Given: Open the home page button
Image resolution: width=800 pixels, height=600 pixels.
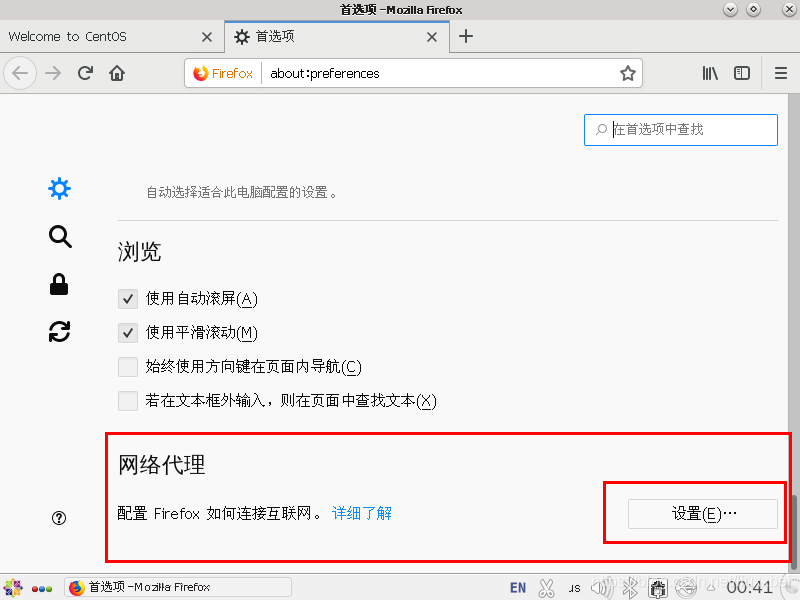Looking at the screenshot, I should [x=117, y=73].
